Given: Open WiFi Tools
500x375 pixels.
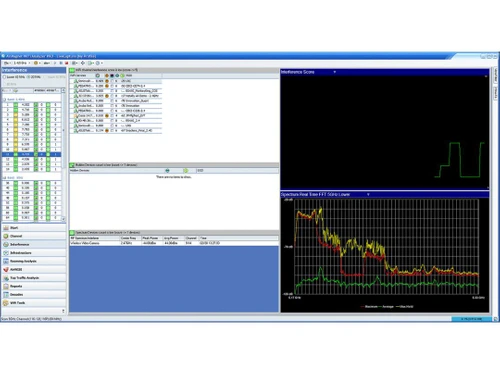Looking at the screenshot, I should [34, 303].
